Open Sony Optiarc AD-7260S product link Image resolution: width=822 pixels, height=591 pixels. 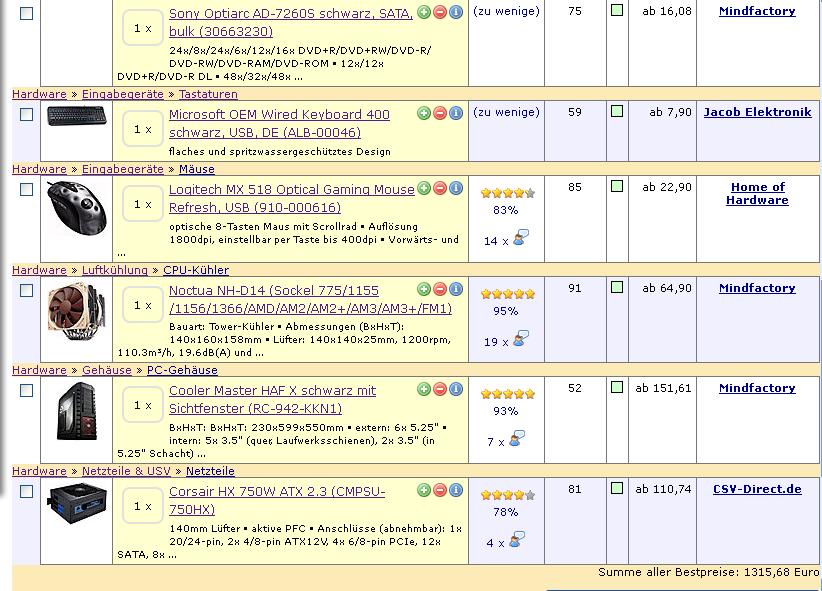click(291, 23)
